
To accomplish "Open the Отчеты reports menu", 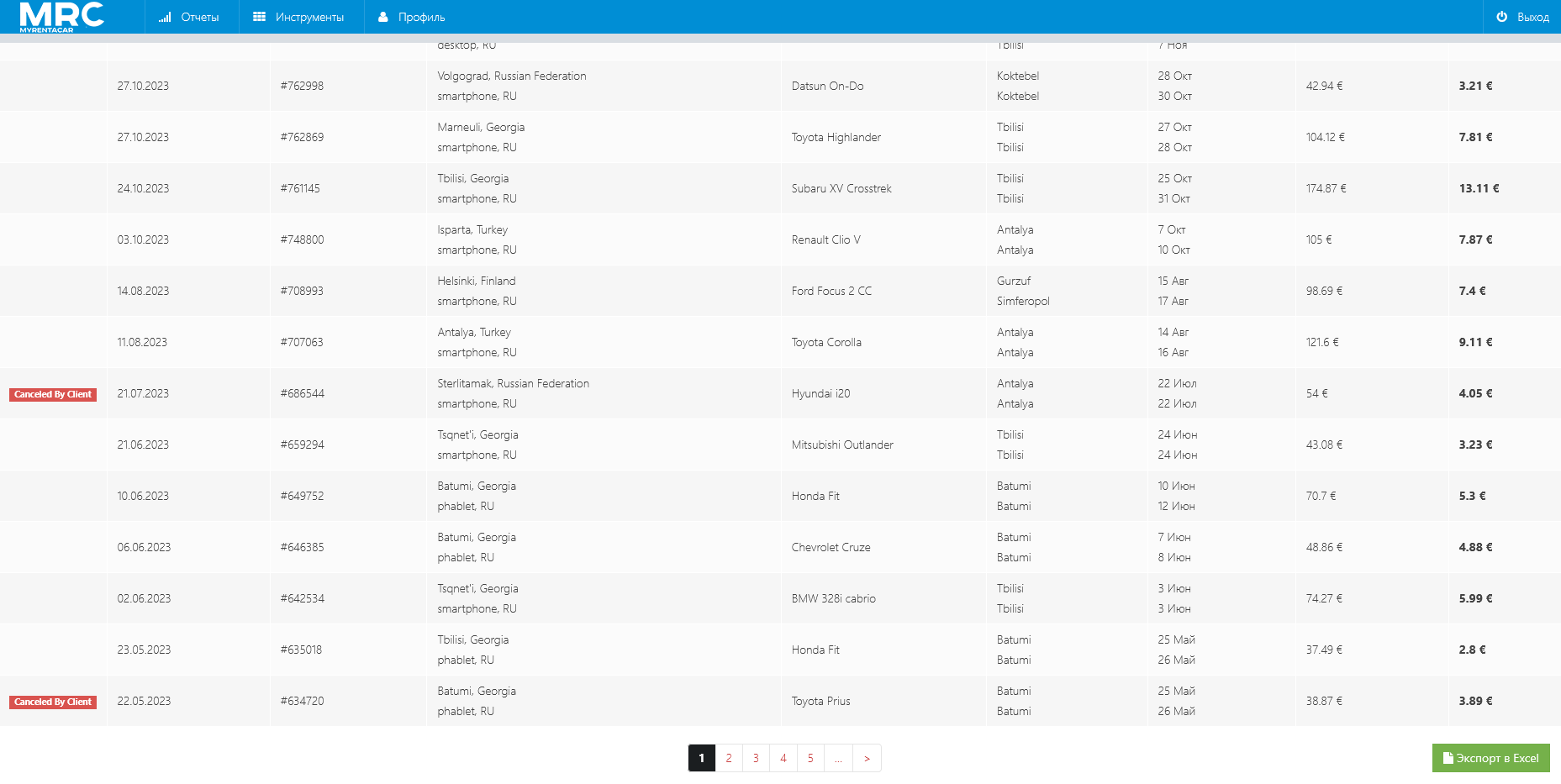I will 191,17.
